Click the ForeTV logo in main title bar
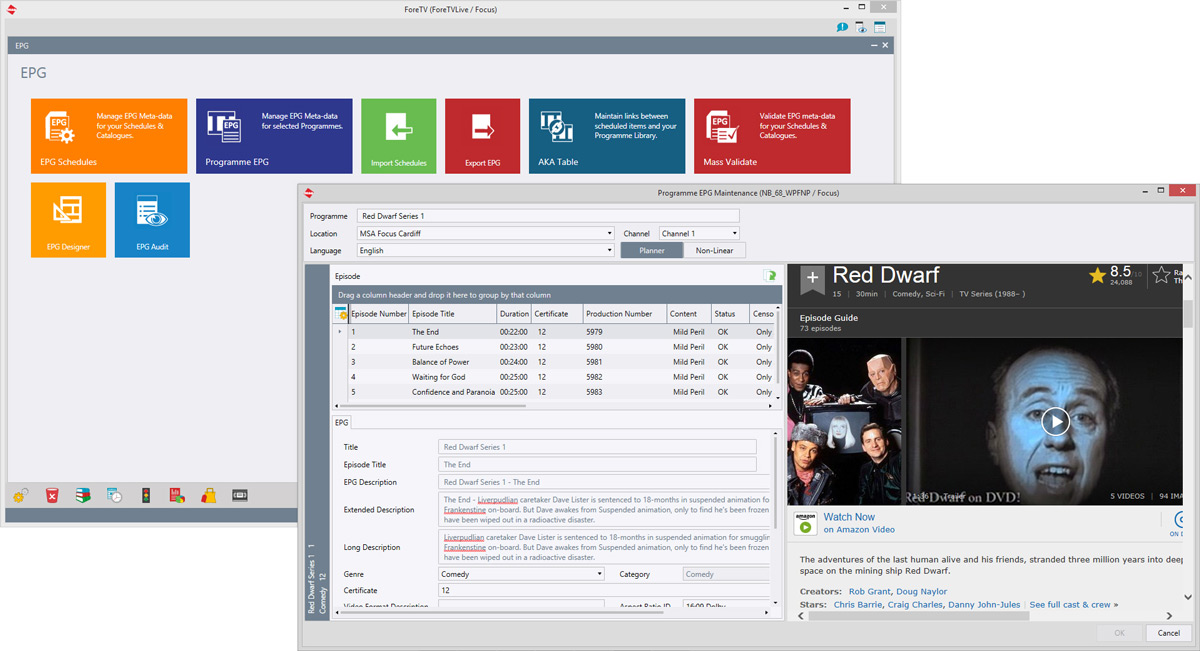The width and height of the screenshot is (1200, 651). 13,9
